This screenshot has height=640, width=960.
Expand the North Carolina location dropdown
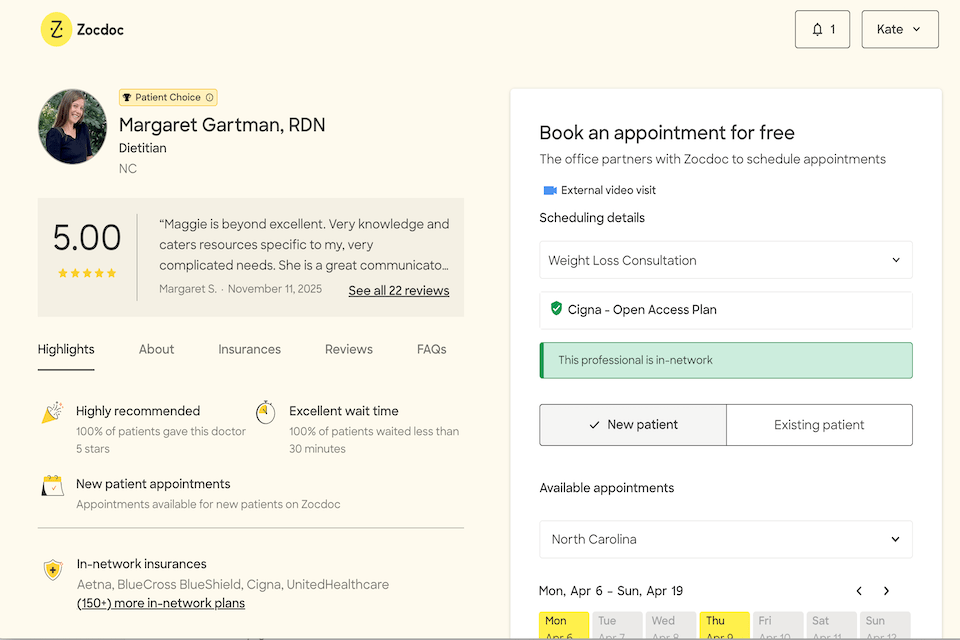pyautogui.click(x=725, y=539)
